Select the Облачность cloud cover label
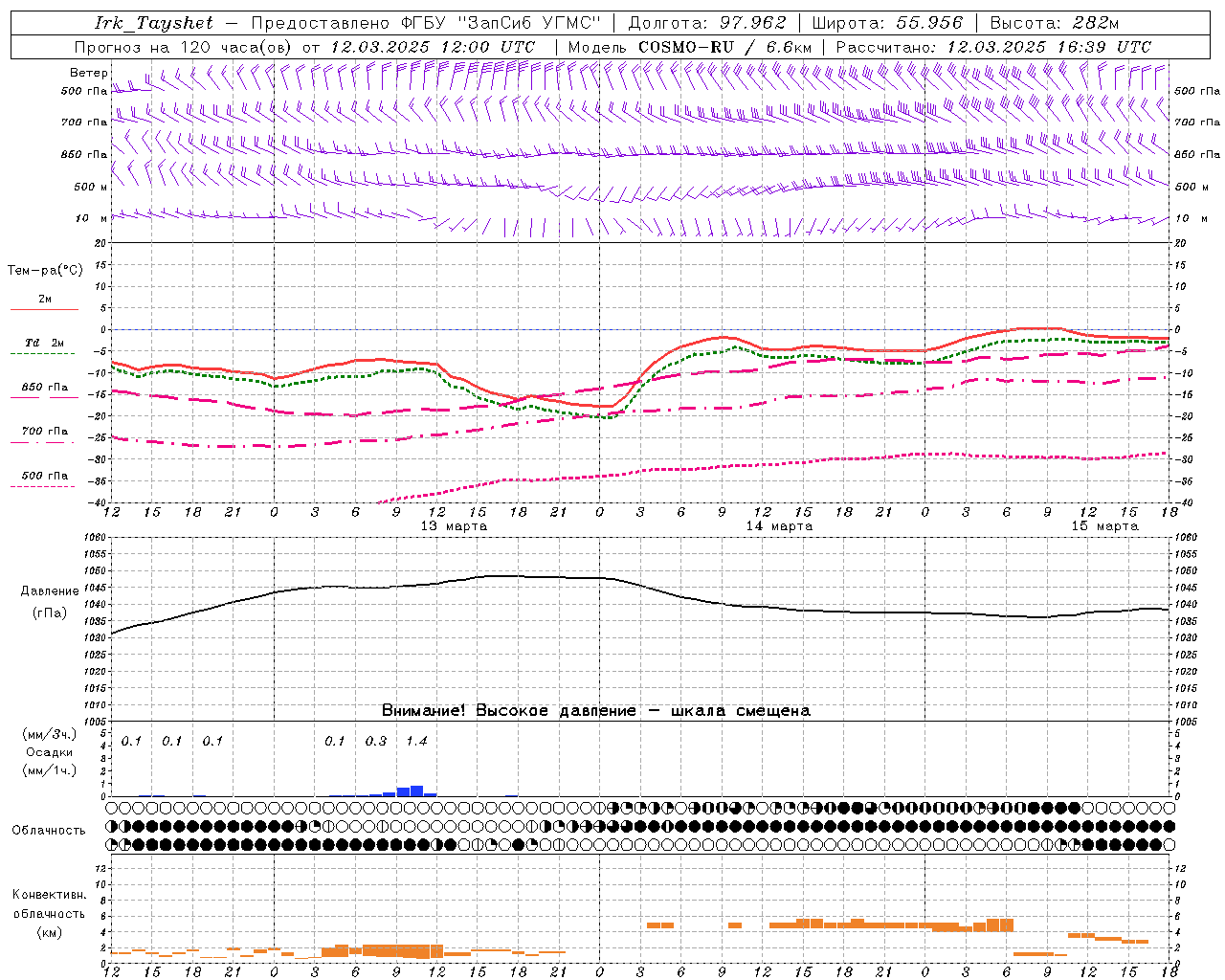Screen dimensions: 1225x980 (49, 831)
